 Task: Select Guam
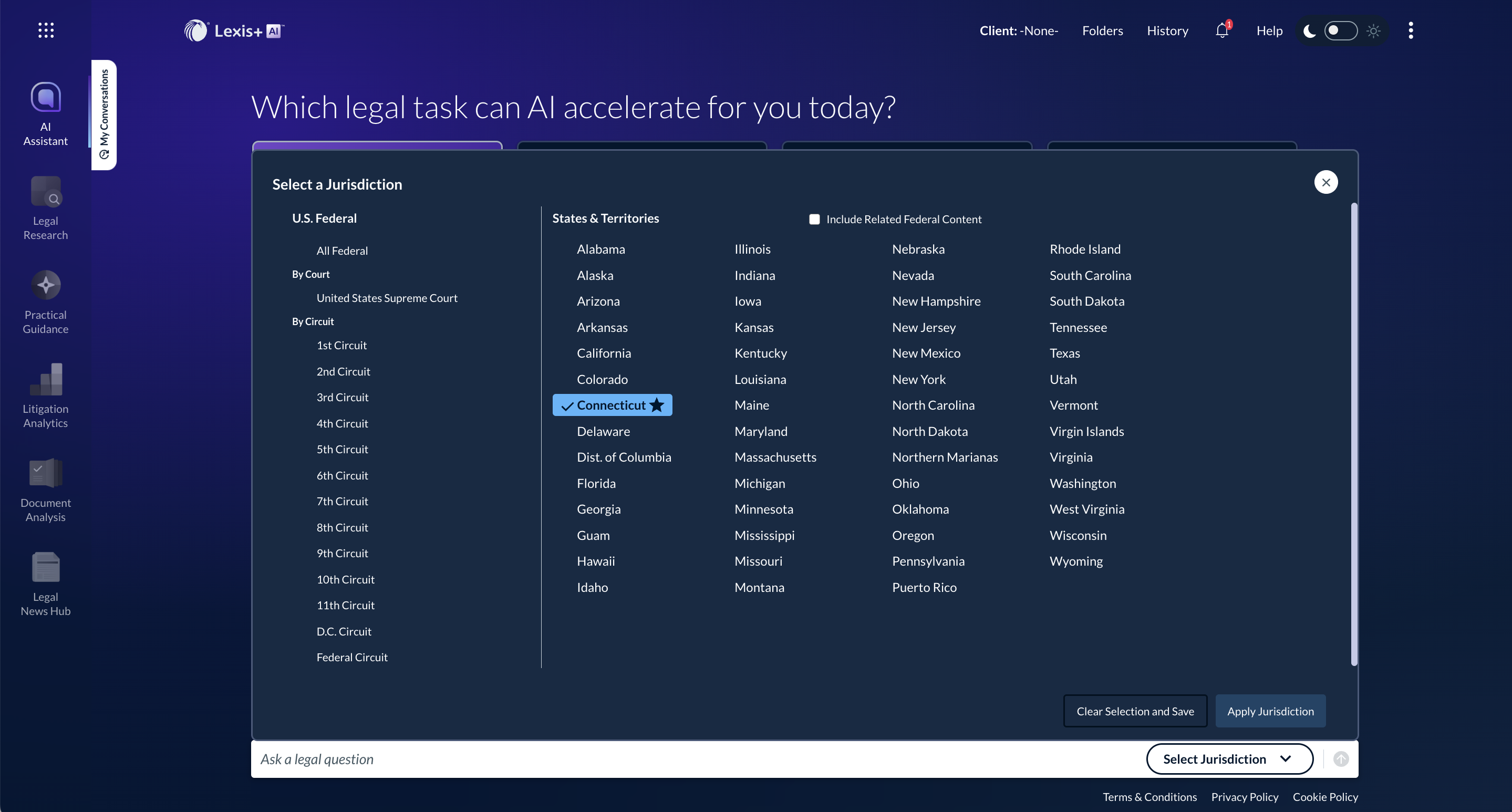coord(594,535)
